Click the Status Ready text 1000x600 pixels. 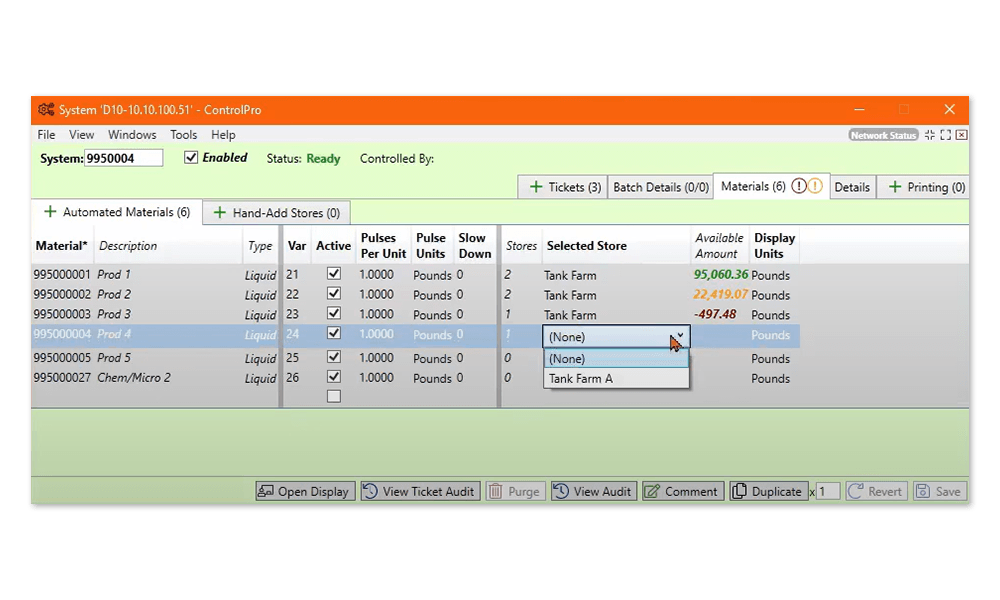(304, 158)
